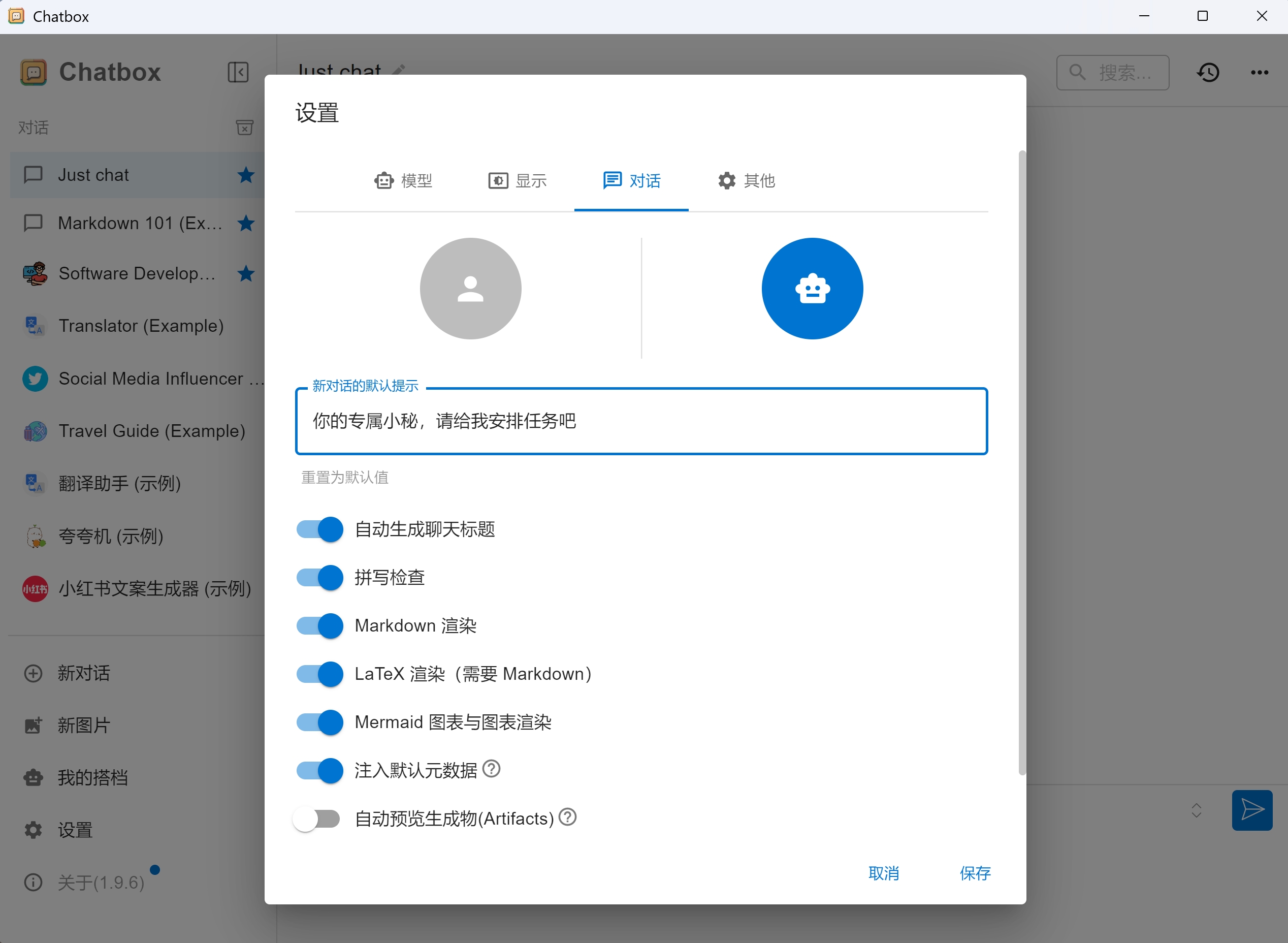Click the Software Developer avatar icon

tap(35, 273)
